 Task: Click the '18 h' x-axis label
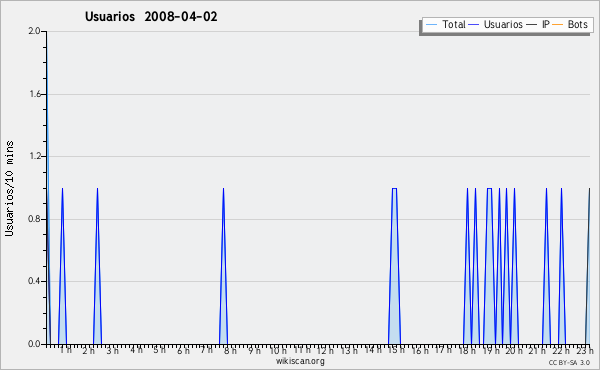pyautogui.click(x=467, y=350)
